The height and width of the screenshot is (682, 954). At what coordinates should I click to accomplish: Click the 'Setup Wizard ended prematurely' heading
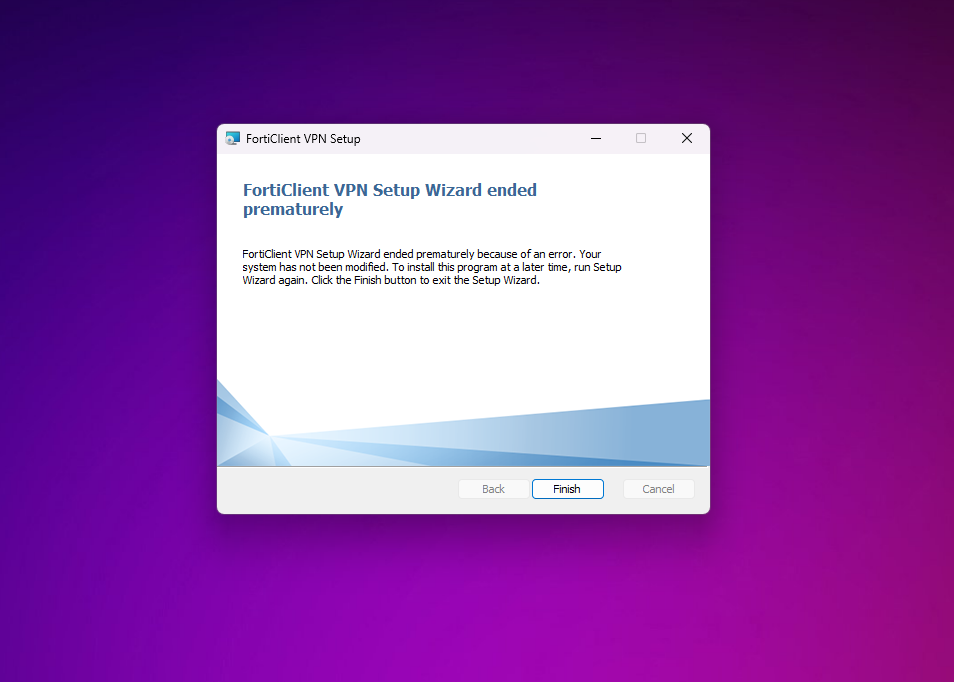[389, 200]
